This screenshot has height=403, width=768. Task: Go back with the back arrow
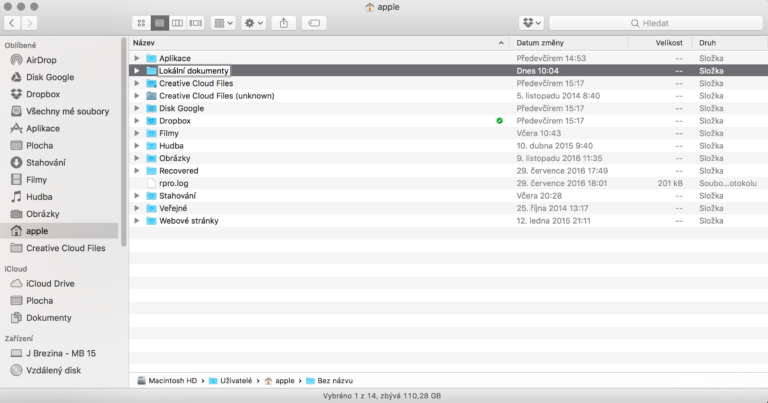point(12,22)
